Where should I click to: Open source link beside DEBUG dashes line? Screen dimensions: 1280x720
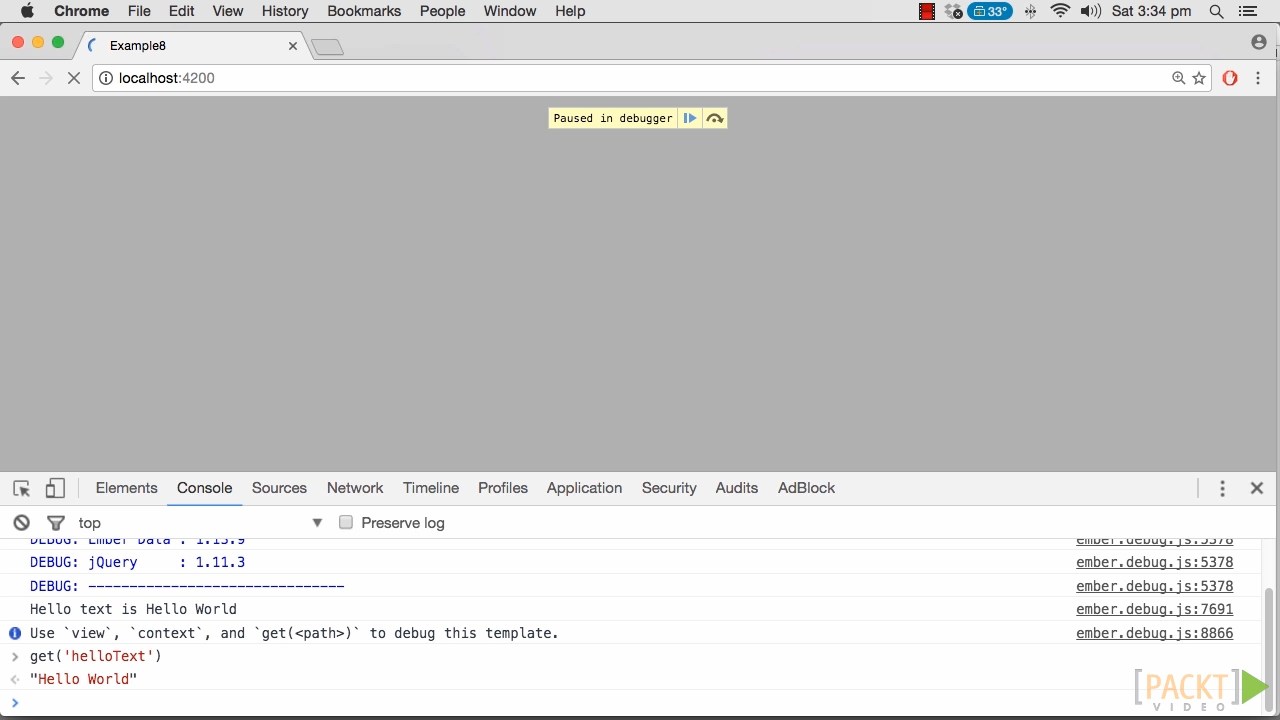click(x=1154, y=586)
